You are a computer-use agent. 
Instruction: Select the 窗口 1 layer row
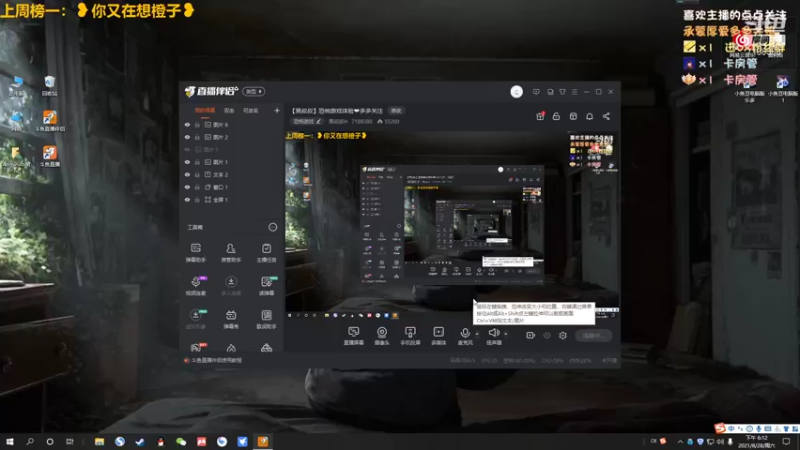point(232,187)
